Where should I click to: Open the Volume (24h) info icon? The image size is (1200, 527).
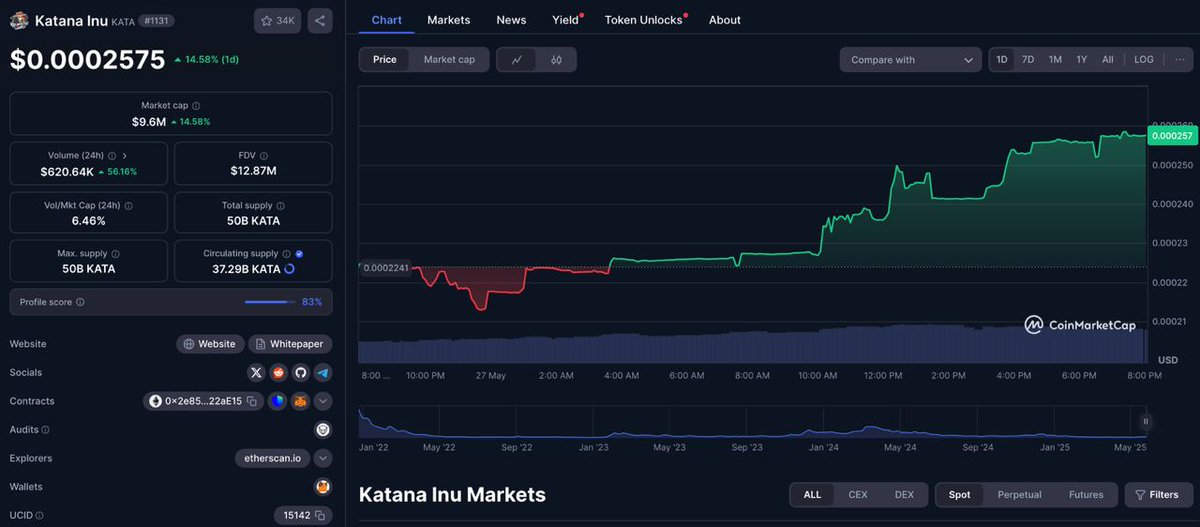112,156
